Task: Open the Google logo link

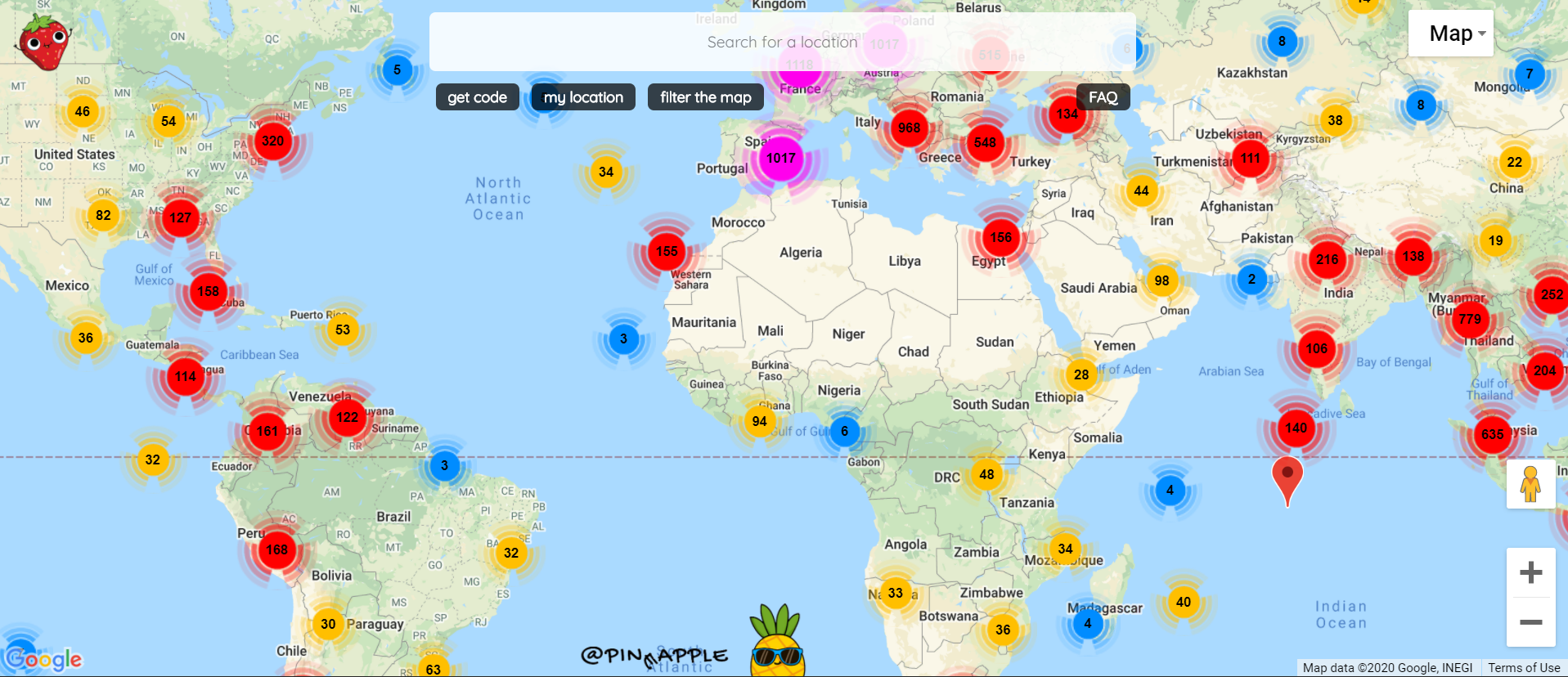Action: pyautogui.click(x=43, y=659)
